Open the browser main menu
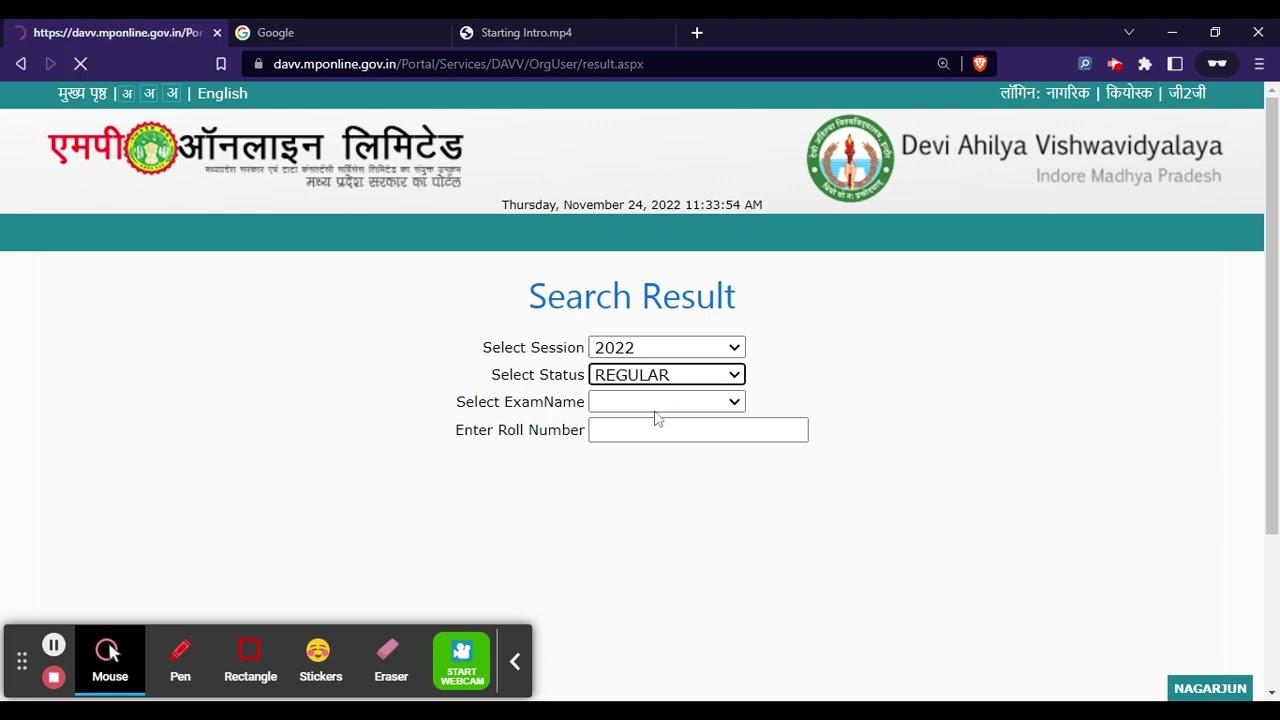1280x720 pixels. point(1259,63)
